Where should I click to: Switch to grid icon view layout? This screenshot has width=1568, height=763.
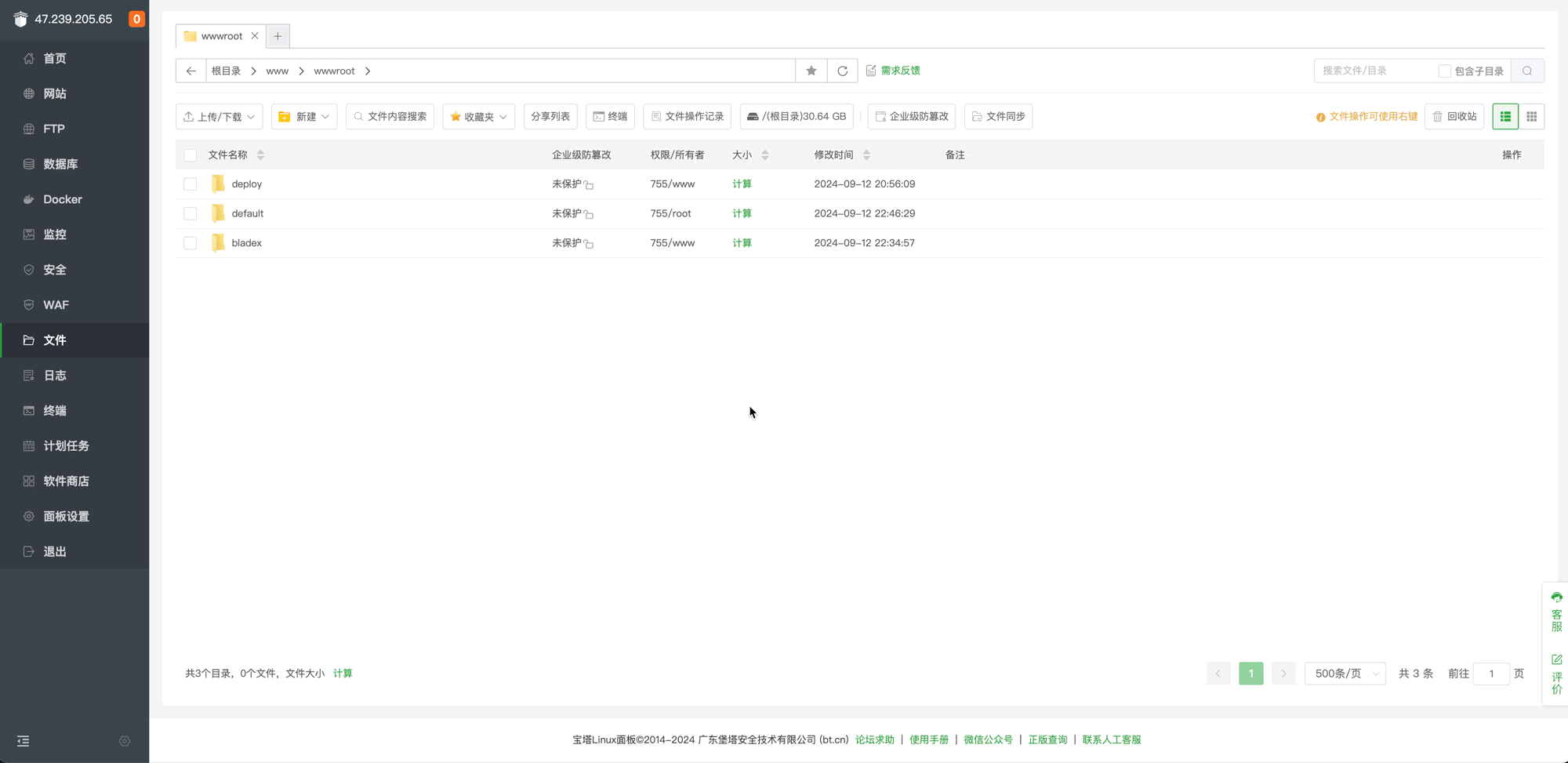coord(1532,117)
